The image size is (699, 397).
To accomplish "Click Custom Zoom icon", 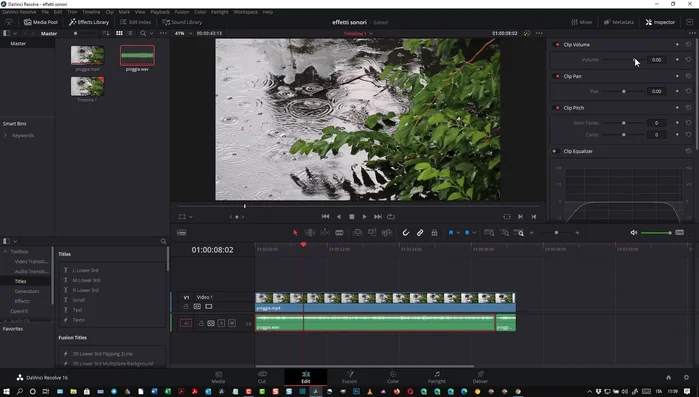I will tap(519, 233).
